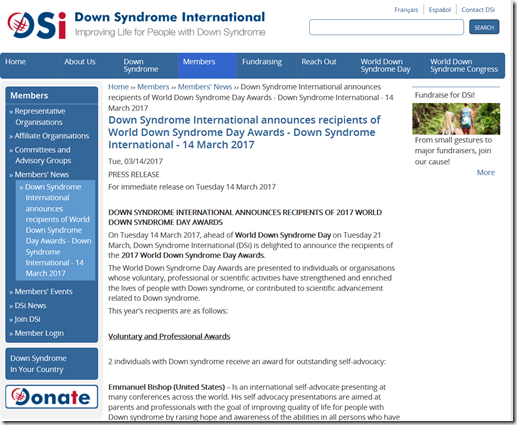
Task: Open the Contact DSi link
Action: (x=478, y=10)
